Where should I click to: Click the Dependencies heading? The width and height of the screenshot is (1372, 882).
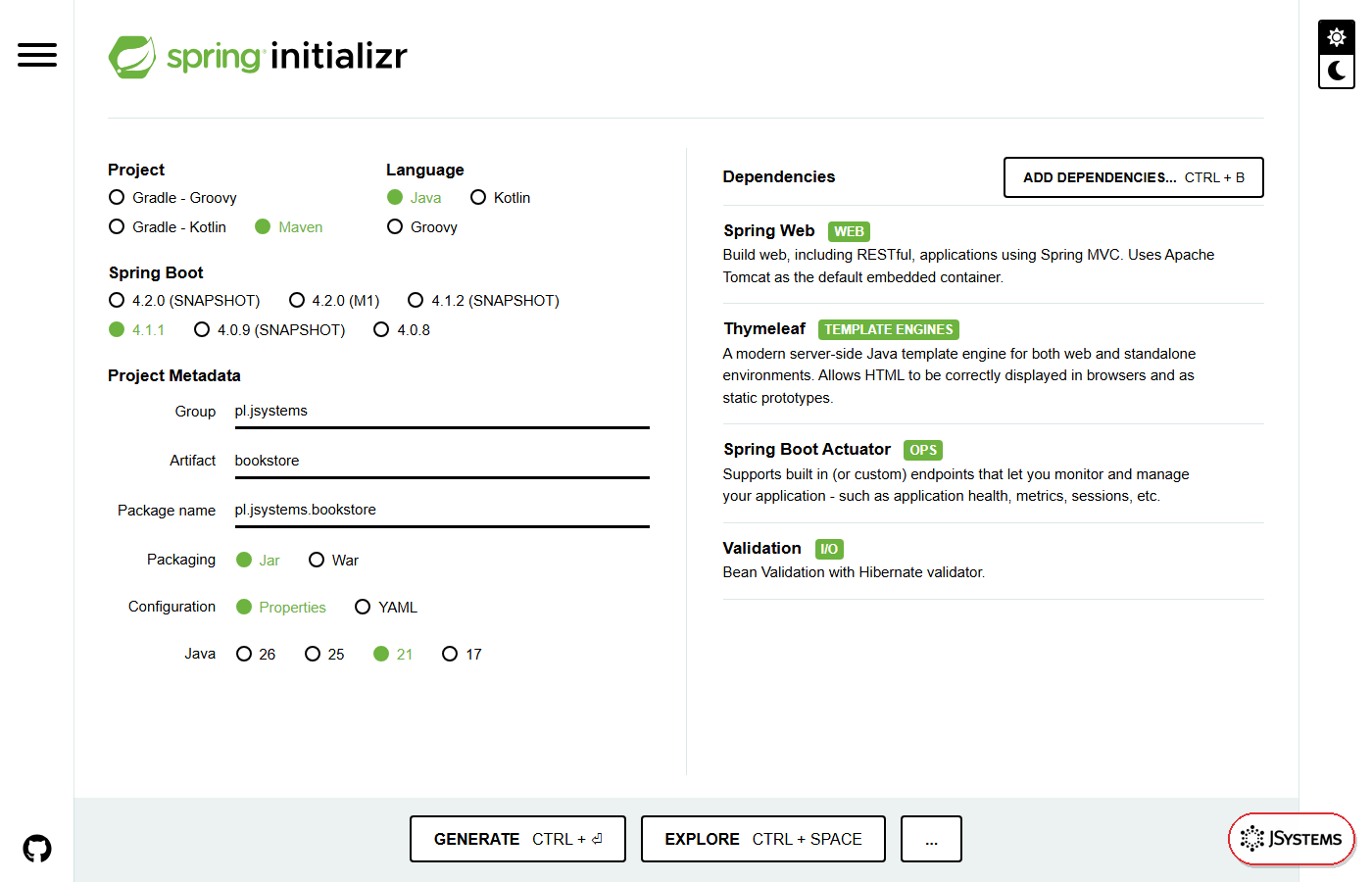(779, 177)
